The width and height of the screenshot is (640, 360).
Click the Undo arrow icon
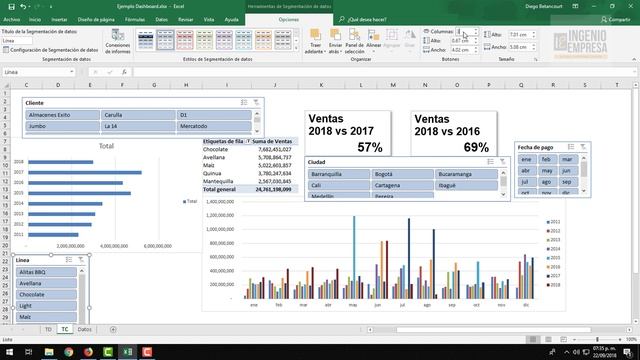coord(23,7)
